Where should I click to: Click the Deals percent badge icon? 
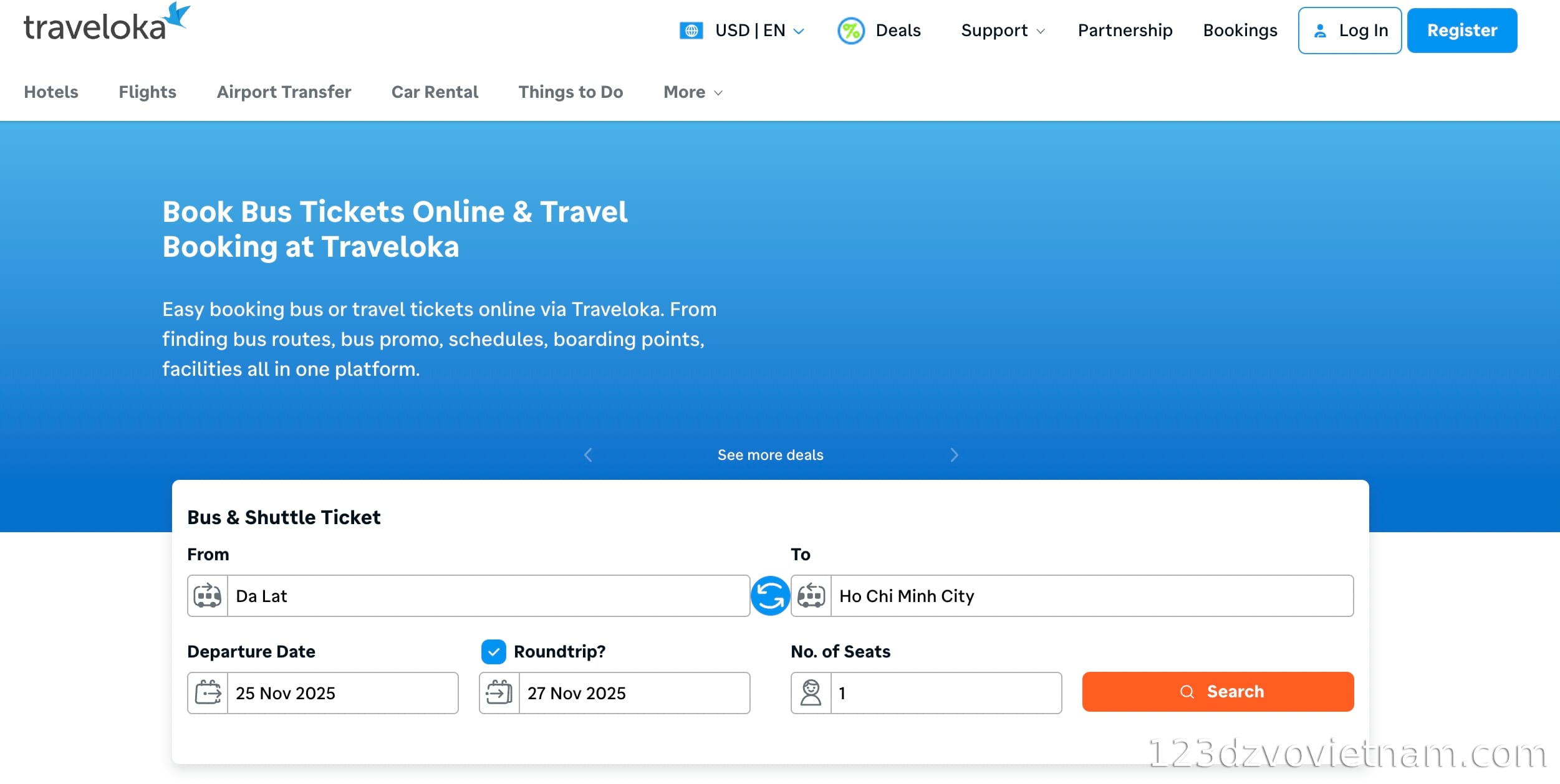(x=851, y=31)
